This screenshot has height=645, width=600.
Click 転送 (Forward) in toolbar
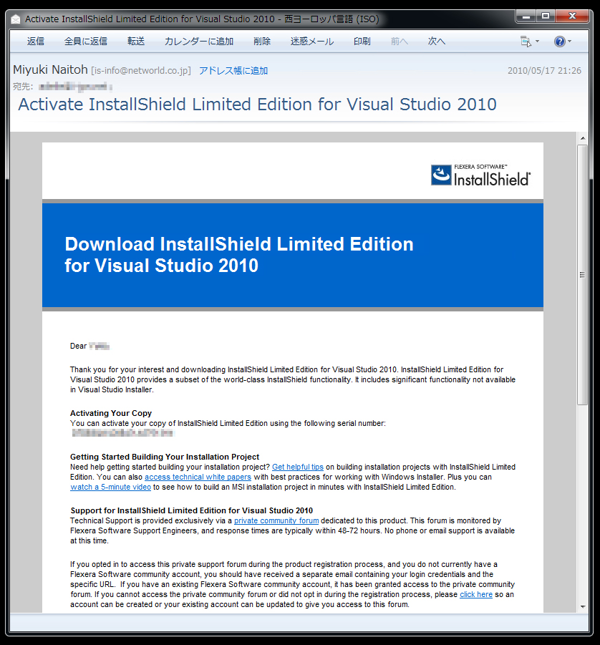pos(136,41)
